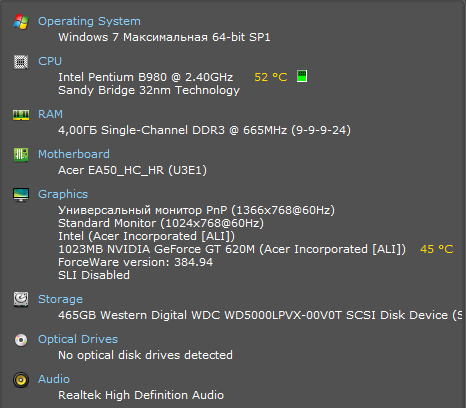Open the Motherboard section heading
The height and width of the screenshot is (408, 466).
[74, 154]
